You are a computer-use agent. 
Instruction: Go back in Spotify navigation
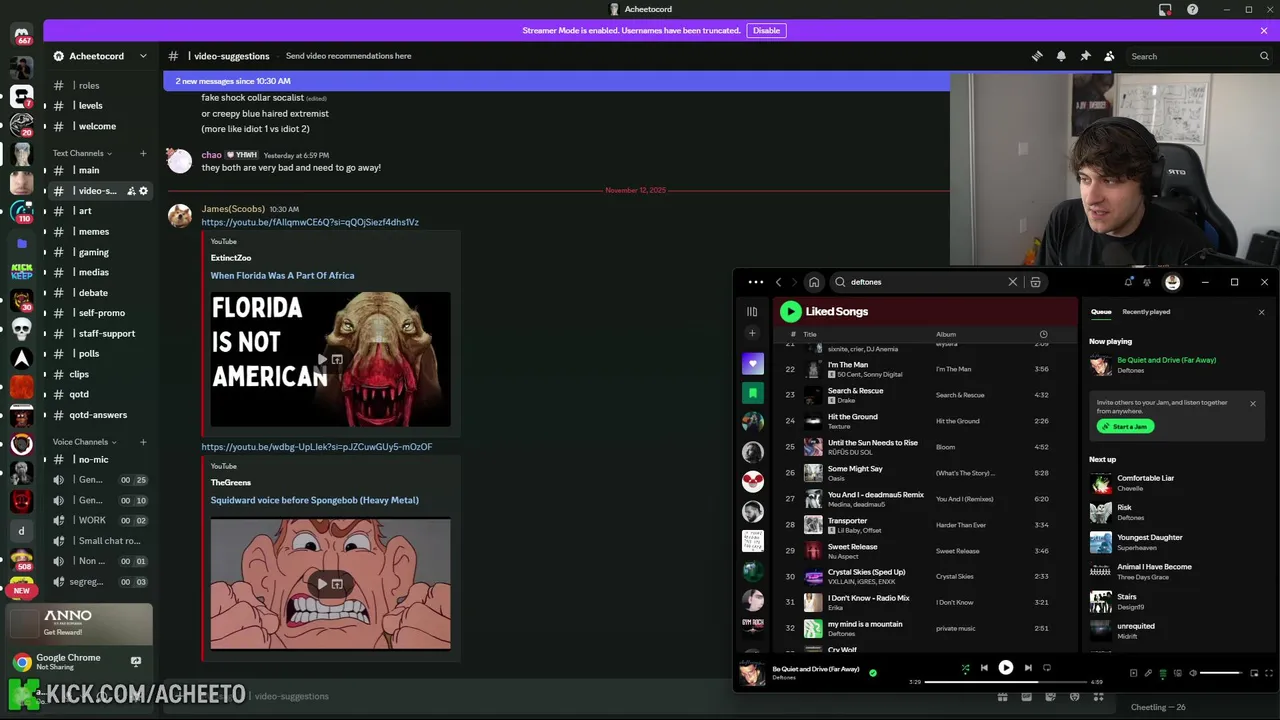click(x=779, y=282)
